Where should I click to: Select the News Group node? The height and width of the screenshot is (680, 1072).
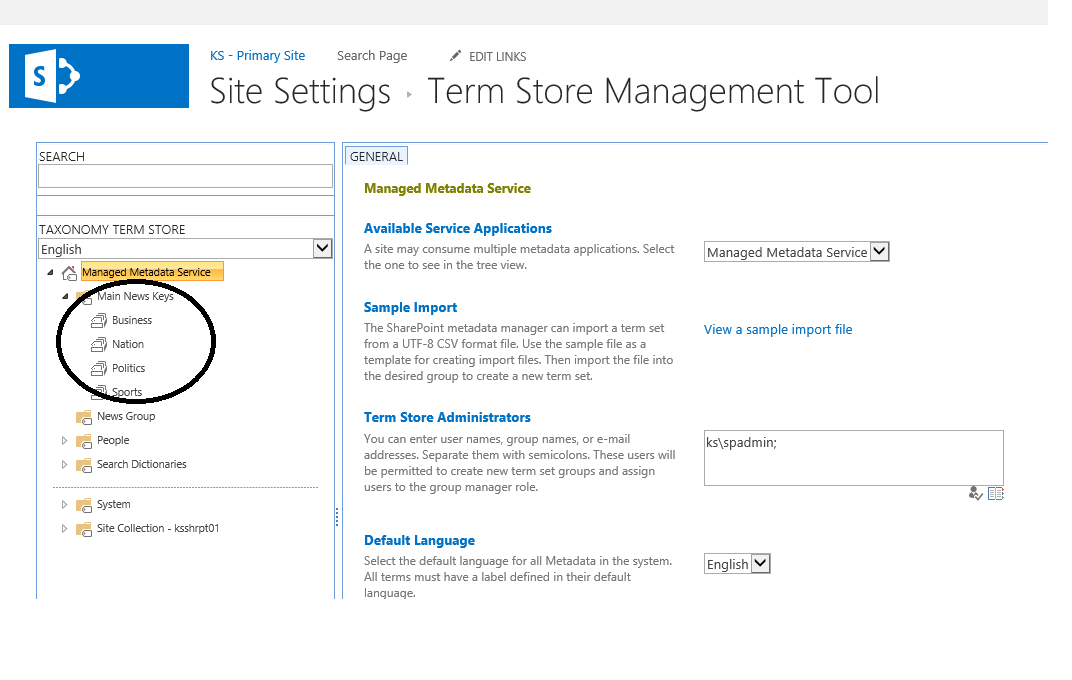[x=126, y=416]
